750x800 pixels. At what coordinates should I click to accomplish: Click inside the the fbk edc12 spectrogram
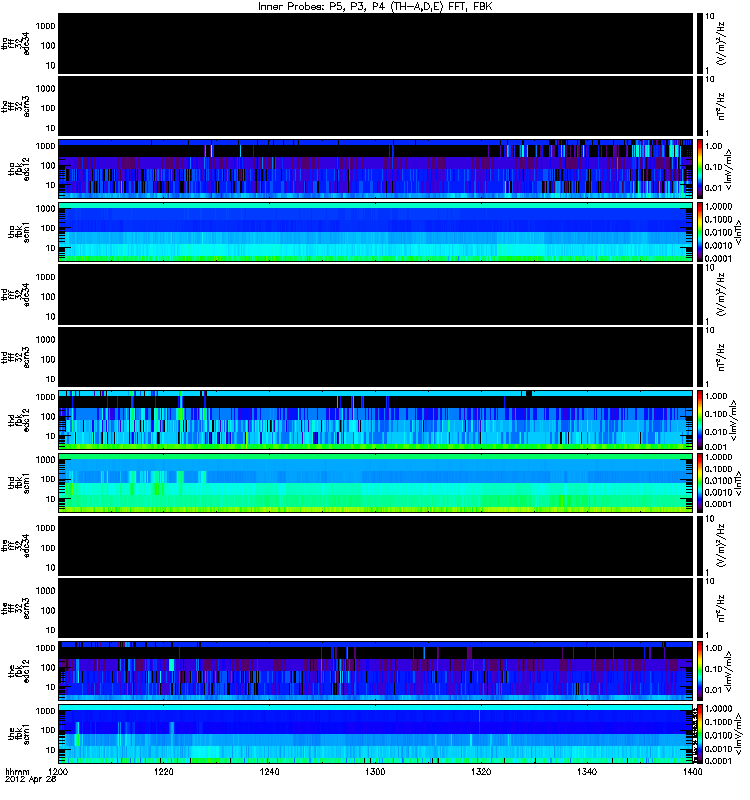[x=376, y=671]
